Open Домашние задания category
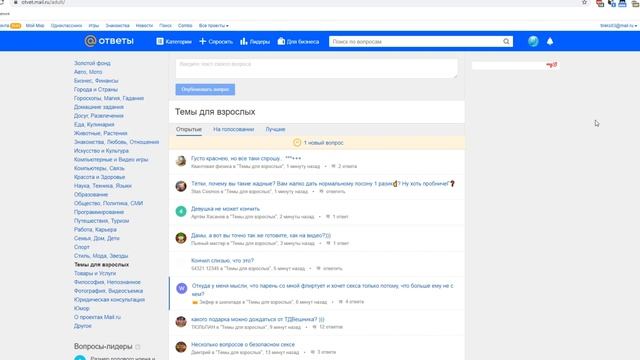This screenshot has height=360, width=640. (99, 107)
